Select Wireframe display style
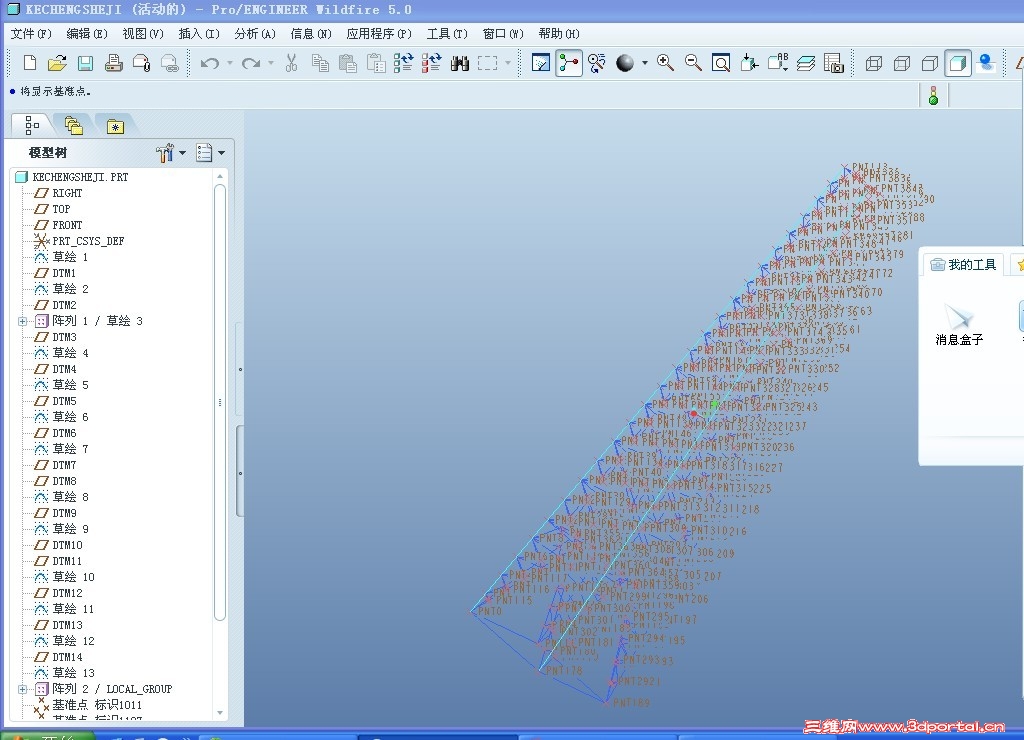1024x740 pixels. (873, 63)
